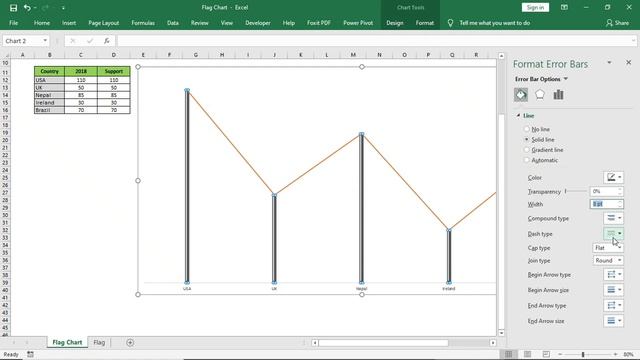Open the Cap type Flat dropdown
Screen dimensions: 640x360
coord(608,248)
